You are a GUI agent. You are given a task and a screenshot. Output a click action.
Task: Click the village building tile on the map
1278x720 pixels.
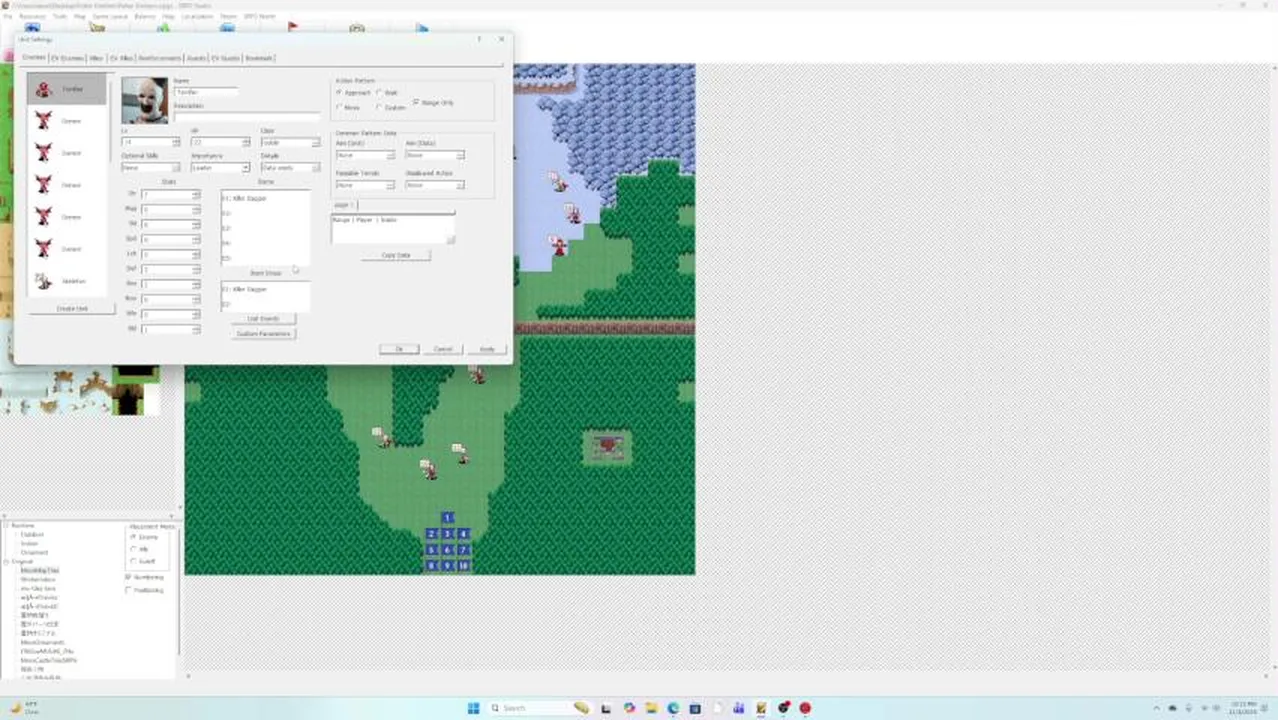[608, 447]
